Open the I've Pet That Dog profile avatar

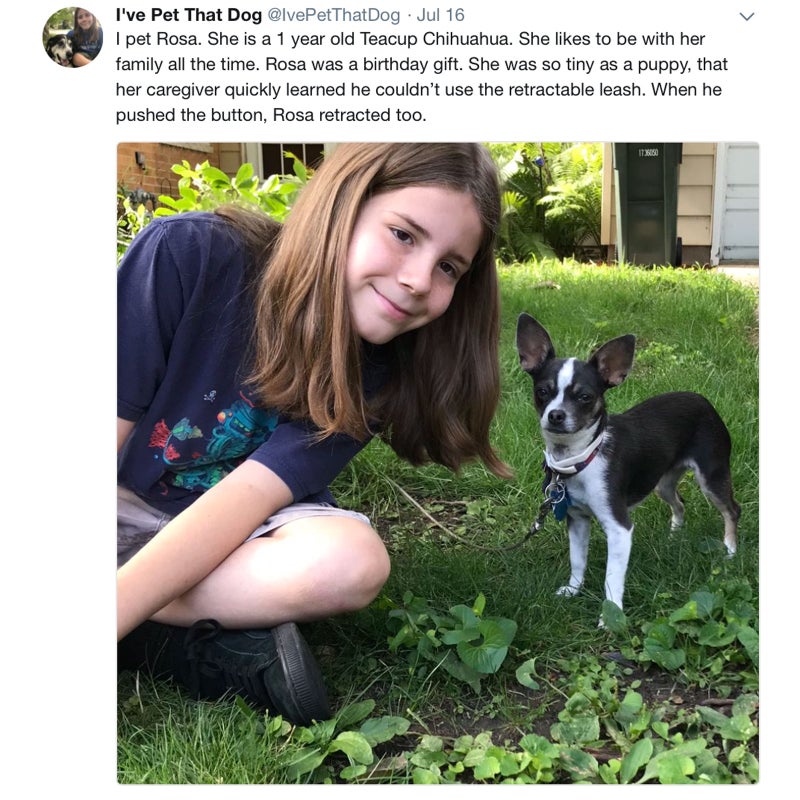click(72, 37)
